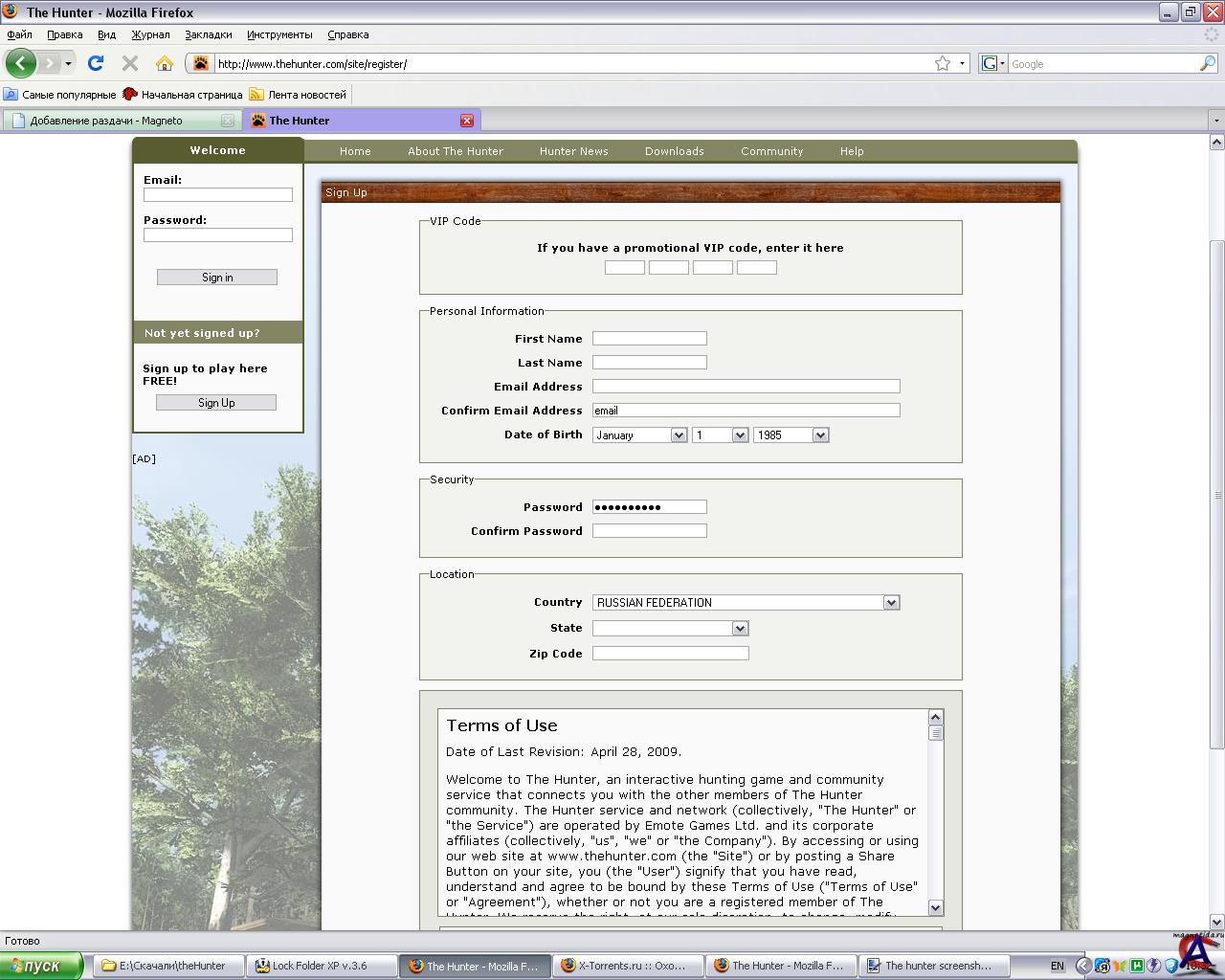The width and height of the screenshot is (1225, 980).
Task: Close The Hunter tab with red X
Action: (467, 121)
